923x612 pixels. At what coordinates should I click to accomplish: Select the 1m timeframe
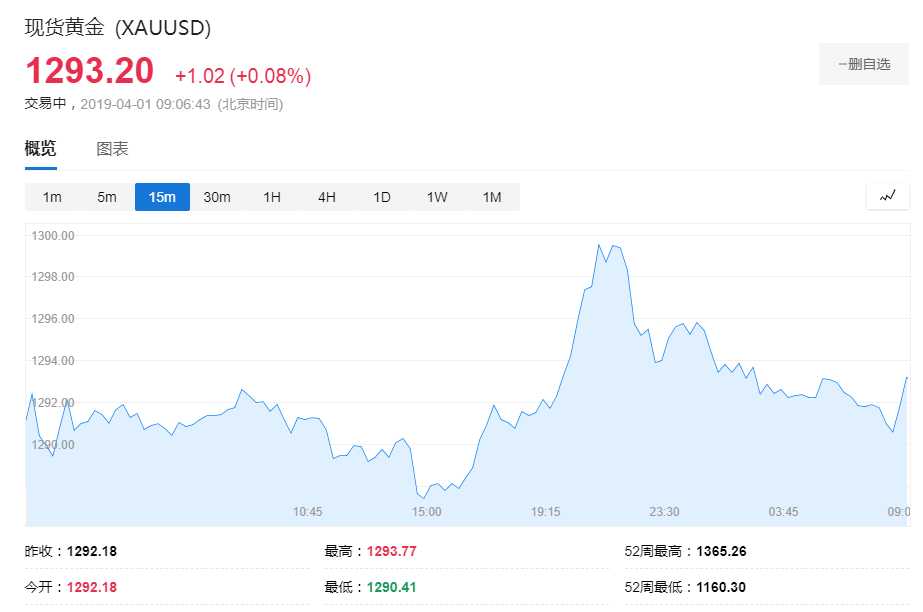(52, 197)
